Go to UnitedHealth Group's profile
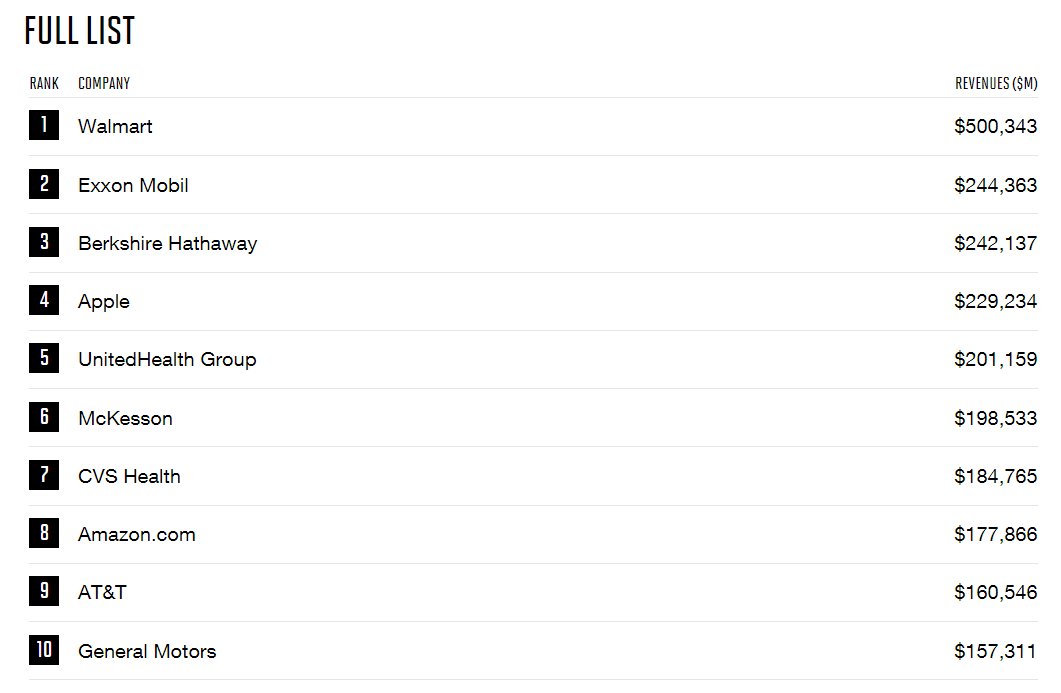The width and height of the screenshot is (1061, 693). click(x=167, y=359)
